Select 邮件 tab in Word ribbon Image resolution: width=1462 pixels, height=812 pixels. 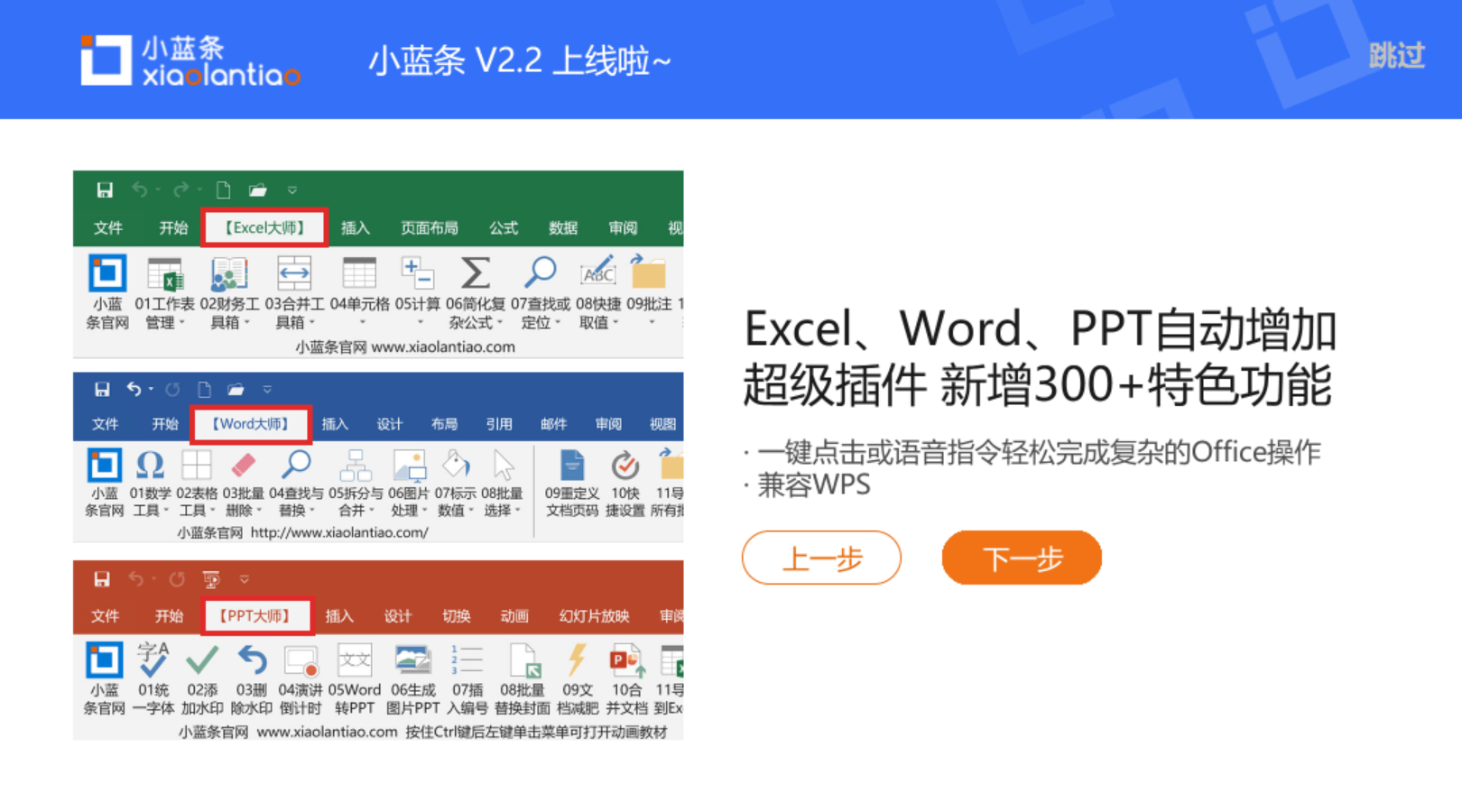coord(553,424)
